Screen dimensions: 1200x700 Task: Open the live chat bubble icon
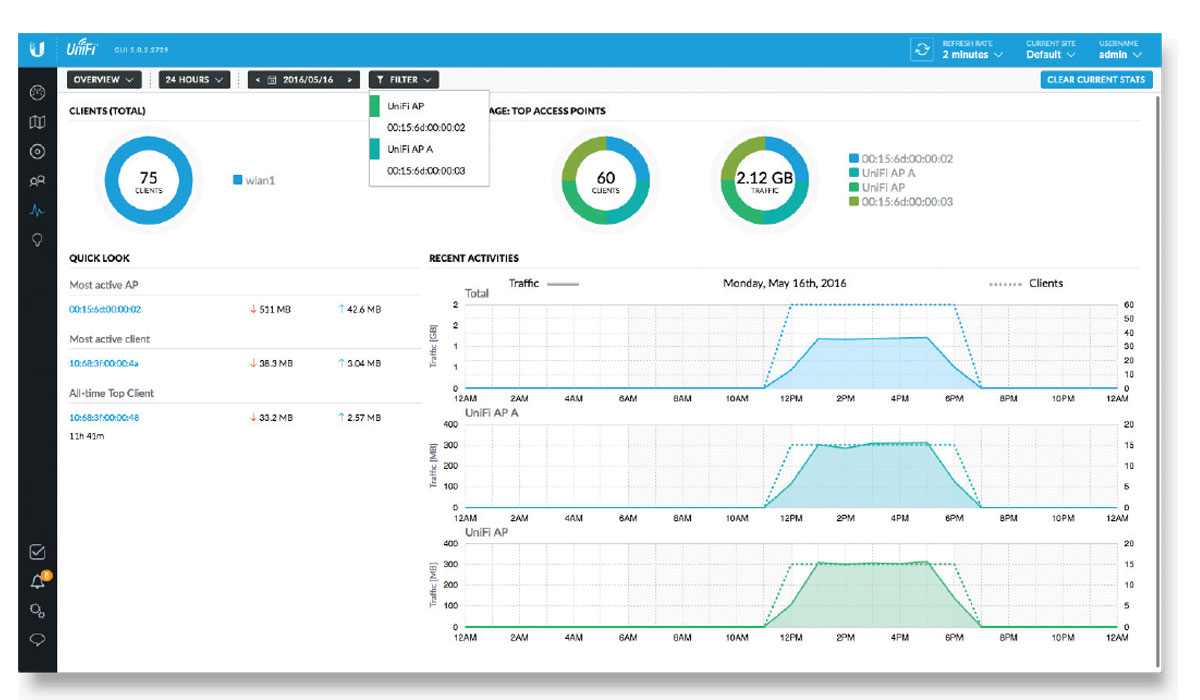(38, 640)
